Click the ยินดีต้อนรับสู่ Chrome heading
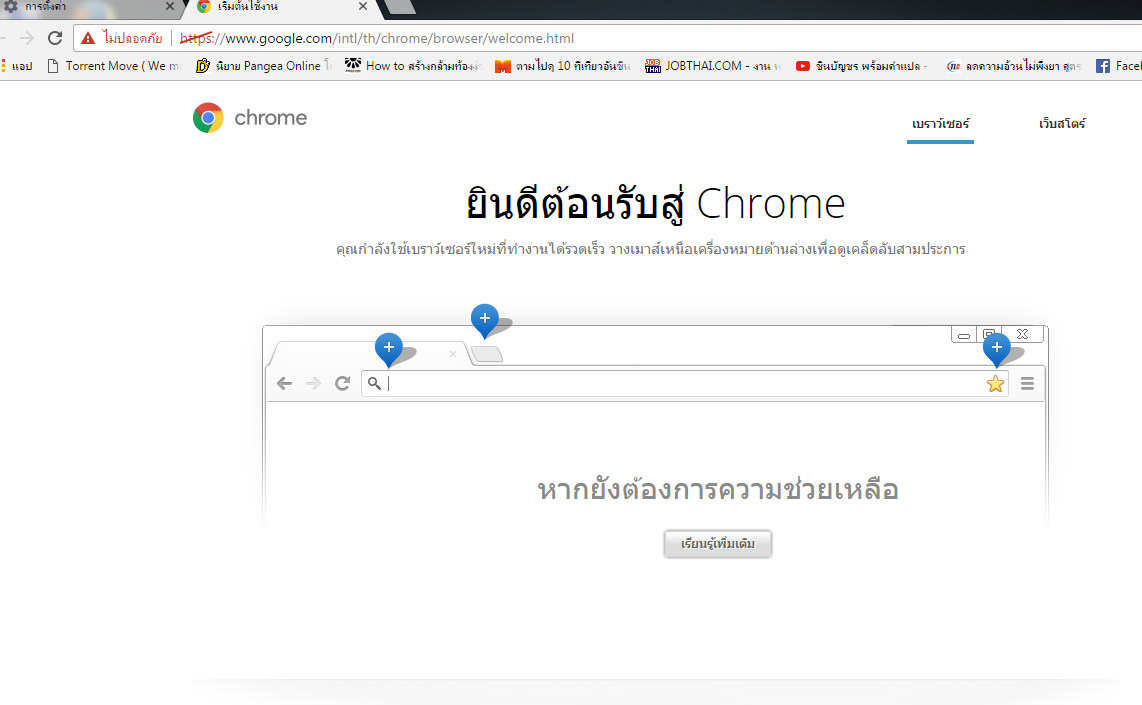 click(655, 204)
